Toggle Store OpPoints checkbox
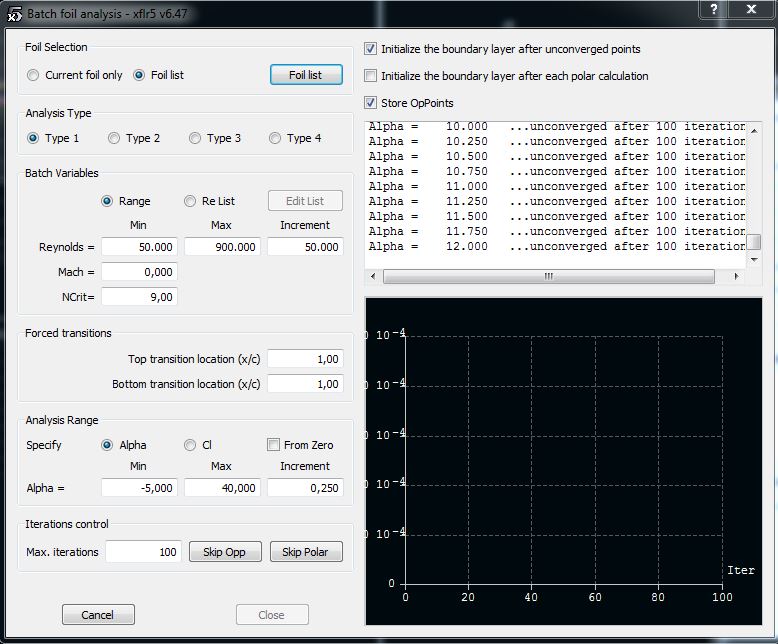 371,103
